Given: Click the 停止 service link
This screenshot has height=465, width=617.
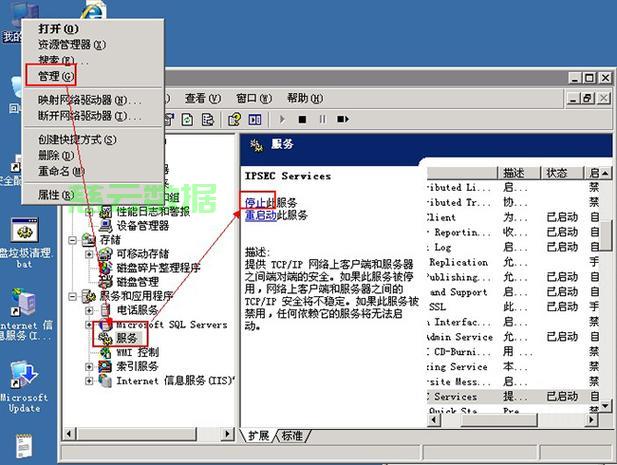Looking at the screenshot, I should pyautogui.click(x=255, y=203).
